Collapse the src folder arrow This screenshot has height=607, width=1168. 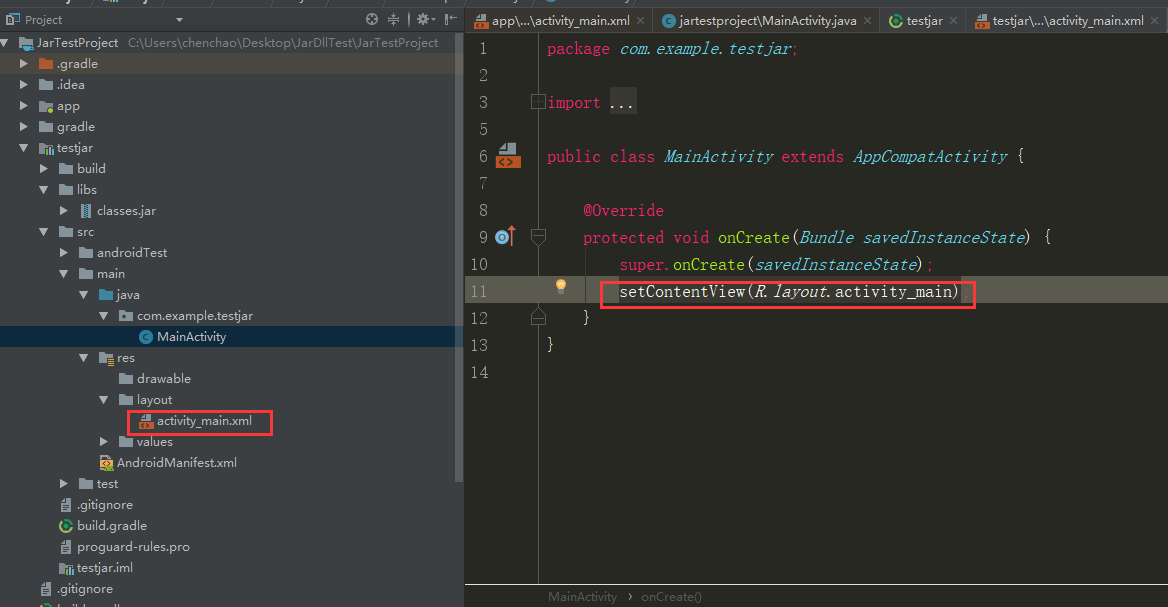pos(44,232)
